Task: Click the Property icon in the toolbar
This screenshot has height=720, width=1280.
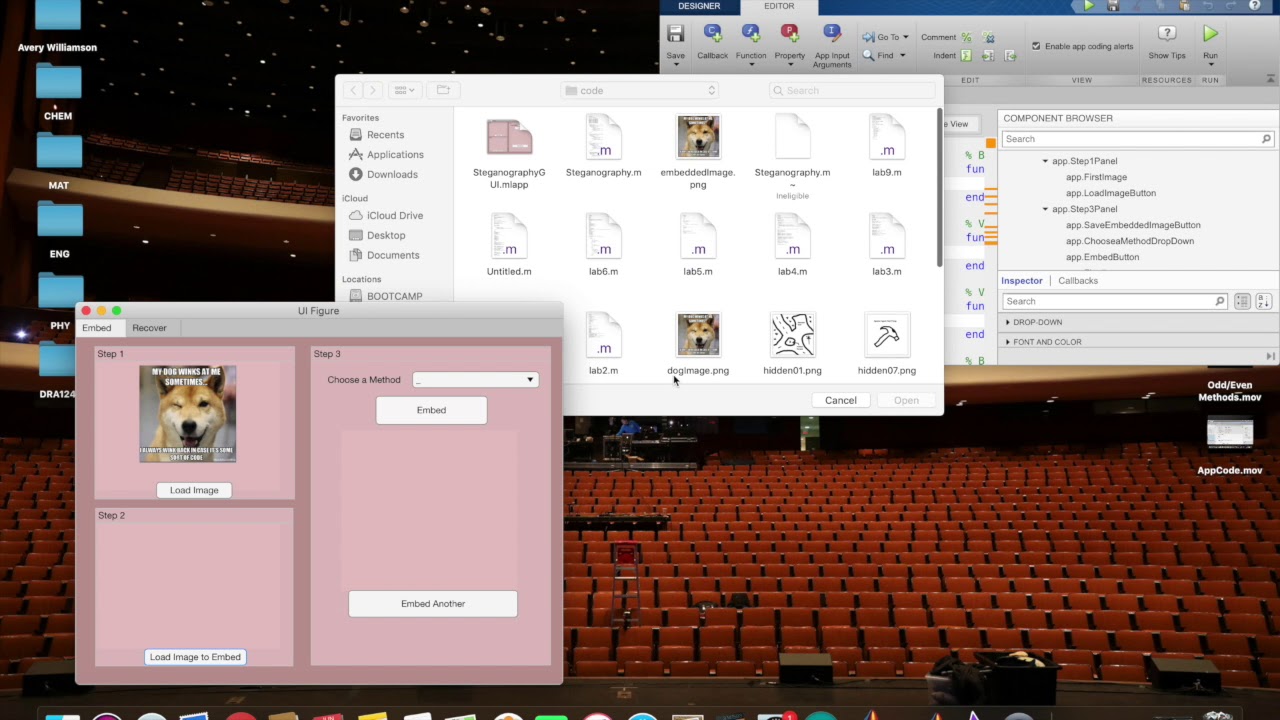Action: coord(789,34)
